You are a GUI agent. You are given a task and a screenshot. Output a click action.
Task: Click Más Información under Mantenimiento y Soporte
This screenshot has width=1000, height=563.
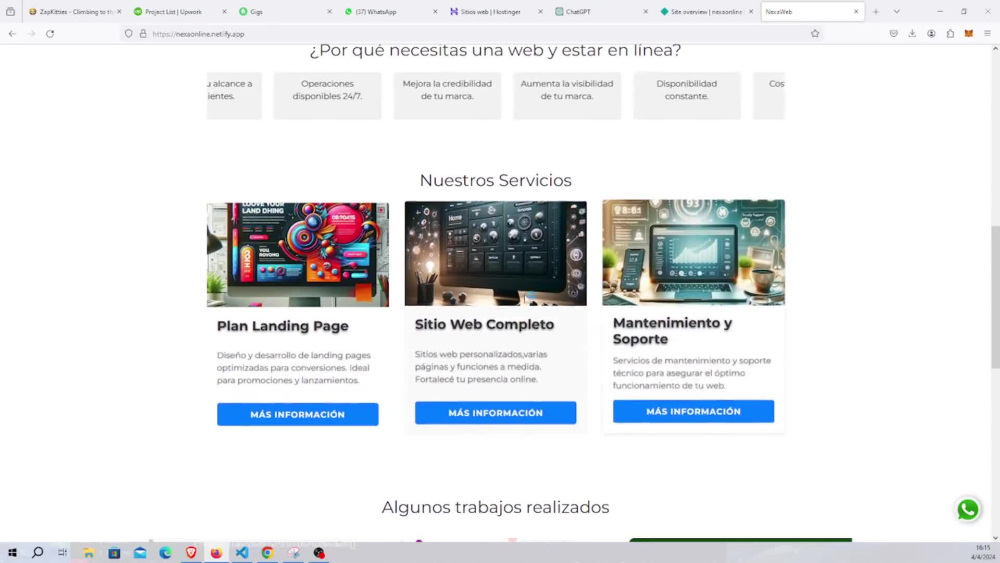[x=693, y=412]
